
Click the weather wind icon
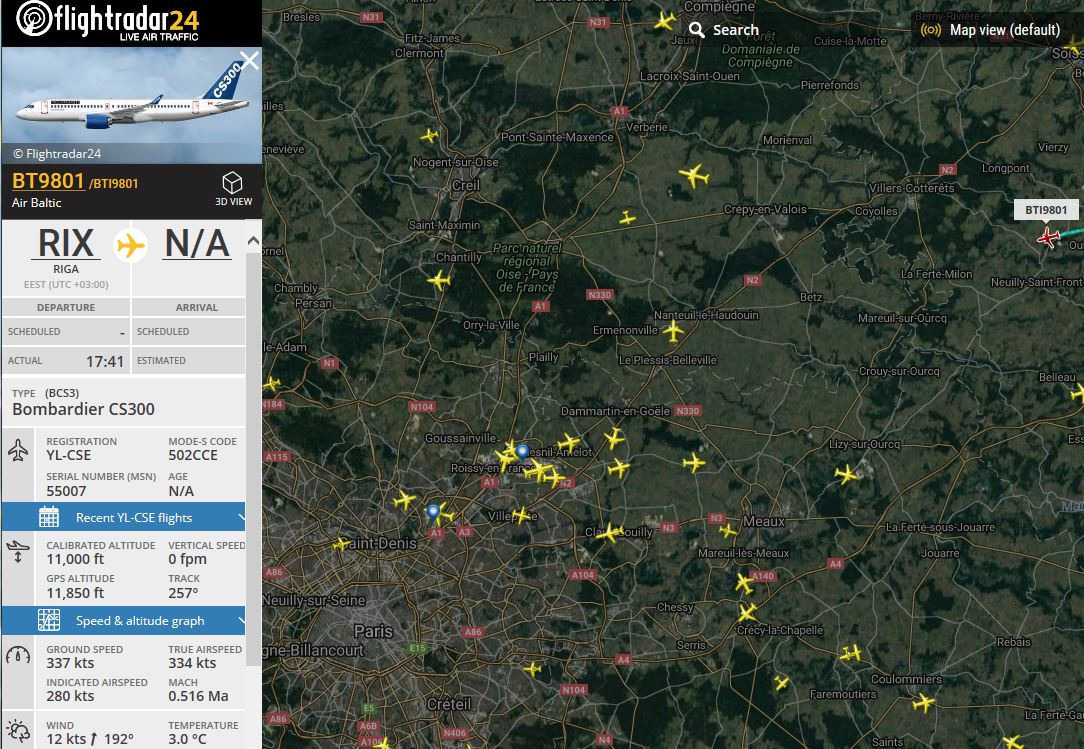pyautogui.click(x=18, y=731)
